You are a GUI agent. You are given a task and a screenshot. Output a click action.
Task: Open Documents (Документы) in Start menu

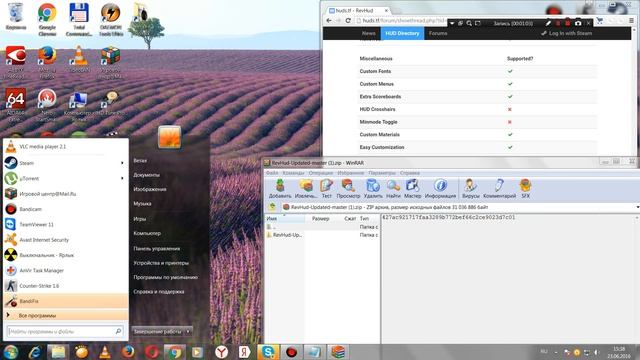pyautogui.click(x=147, y=175)
